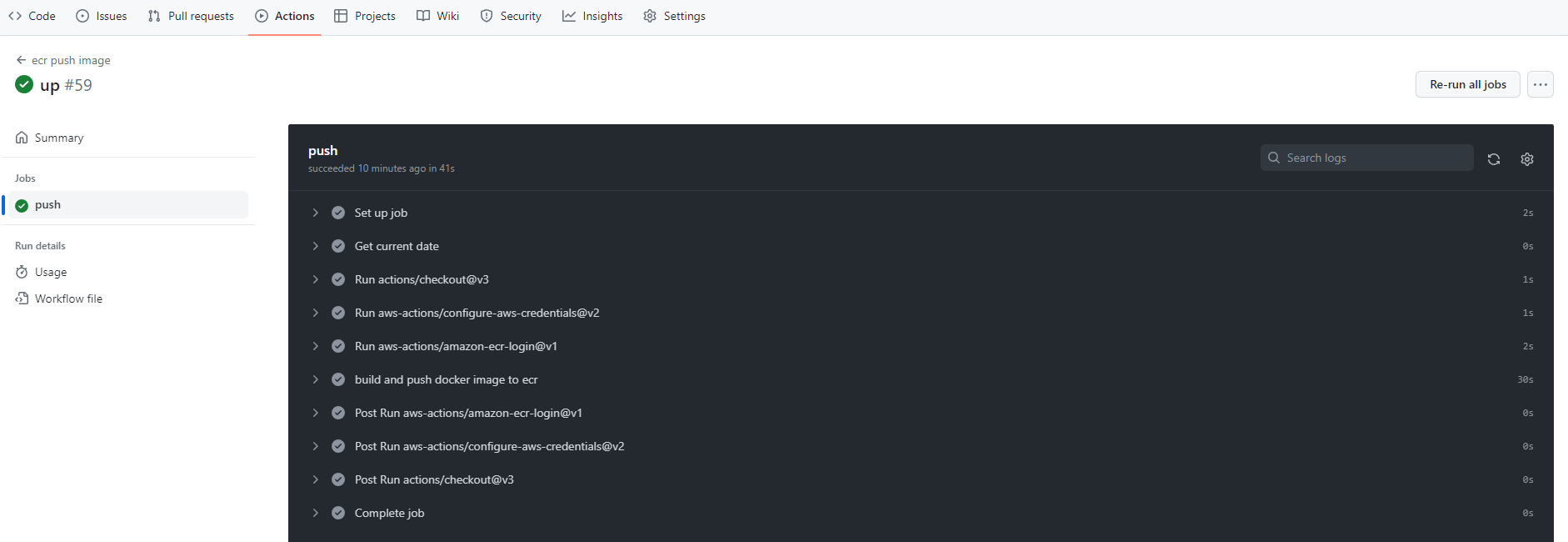Open the Pull requests tab
The height and width of the screenshot is (542, 1568).
click(x=191, y=16)
